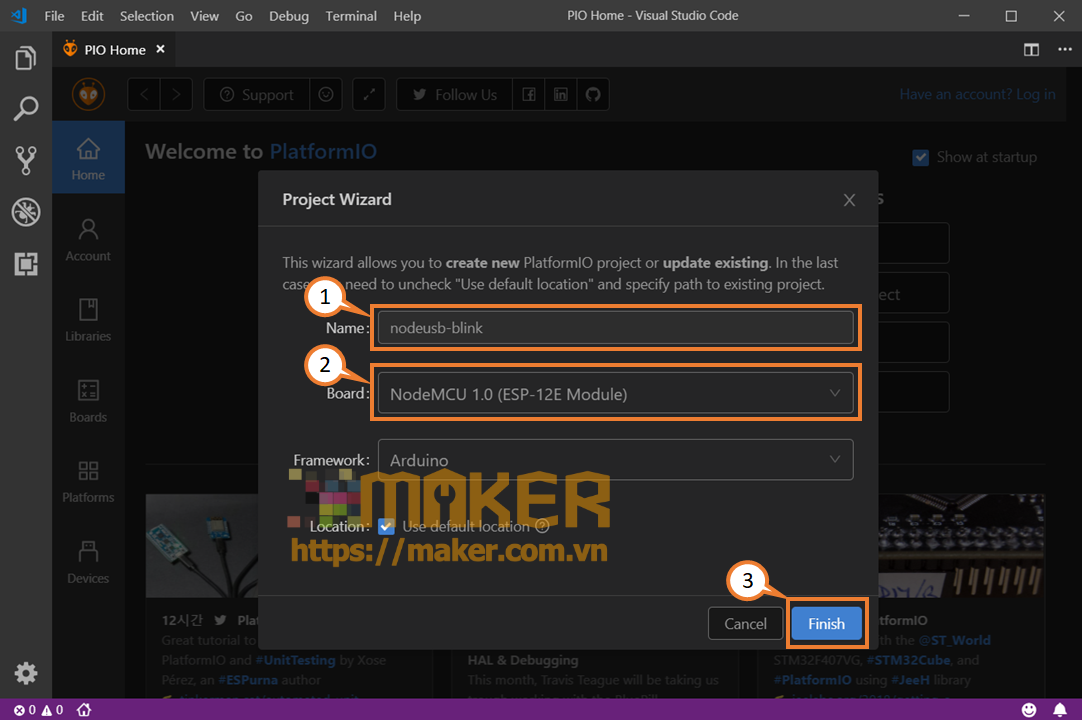
Task: Select the PIO Home editor tab
Action: [114, 50]
